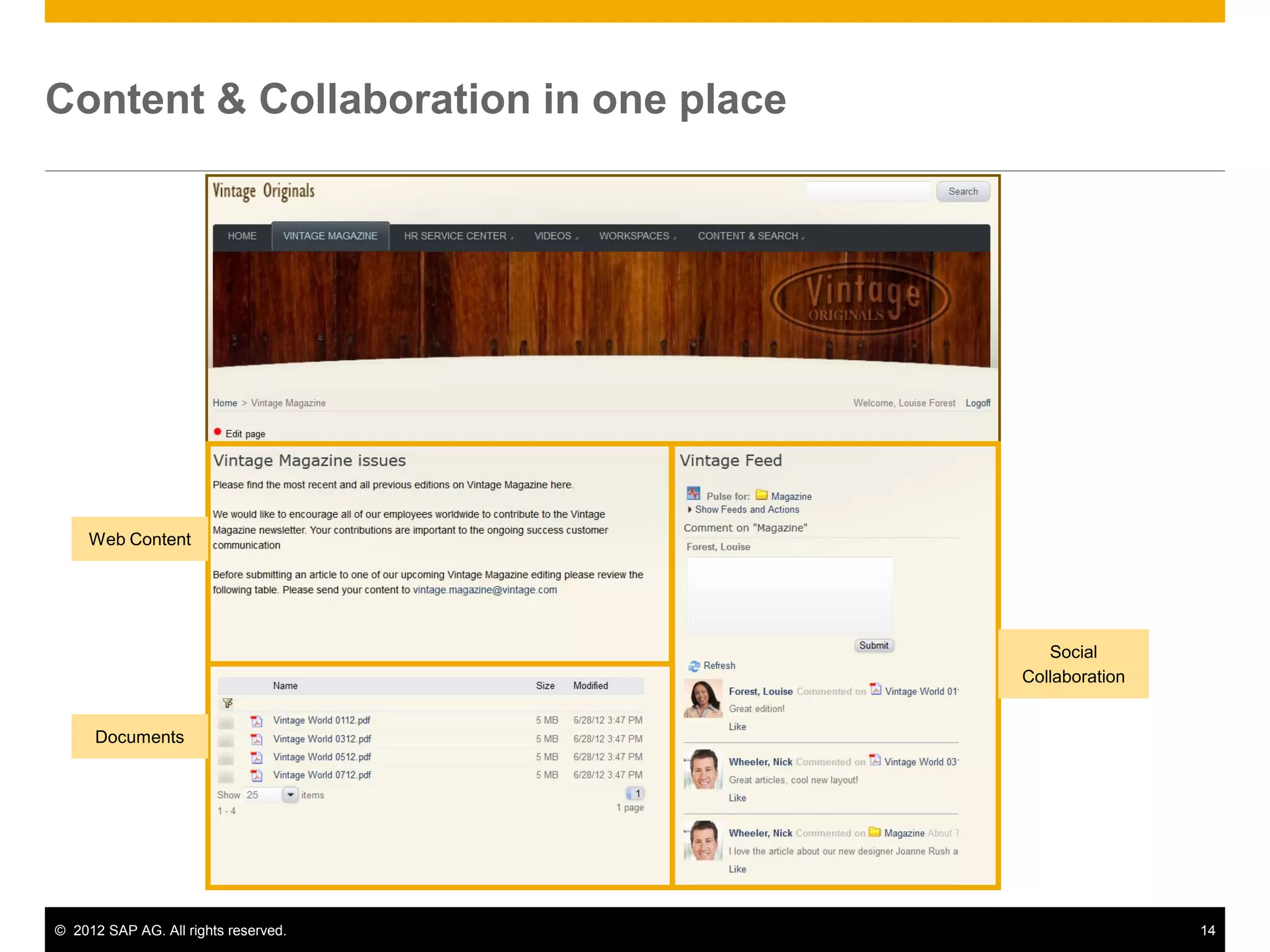Click Refresh link in Vintage Feed
This screenshot has width=1270, height=952.
coord(719,666)
